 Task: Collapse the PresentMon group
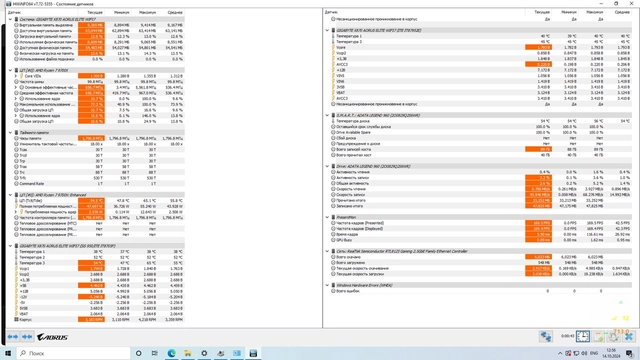(x=327, y=218)
